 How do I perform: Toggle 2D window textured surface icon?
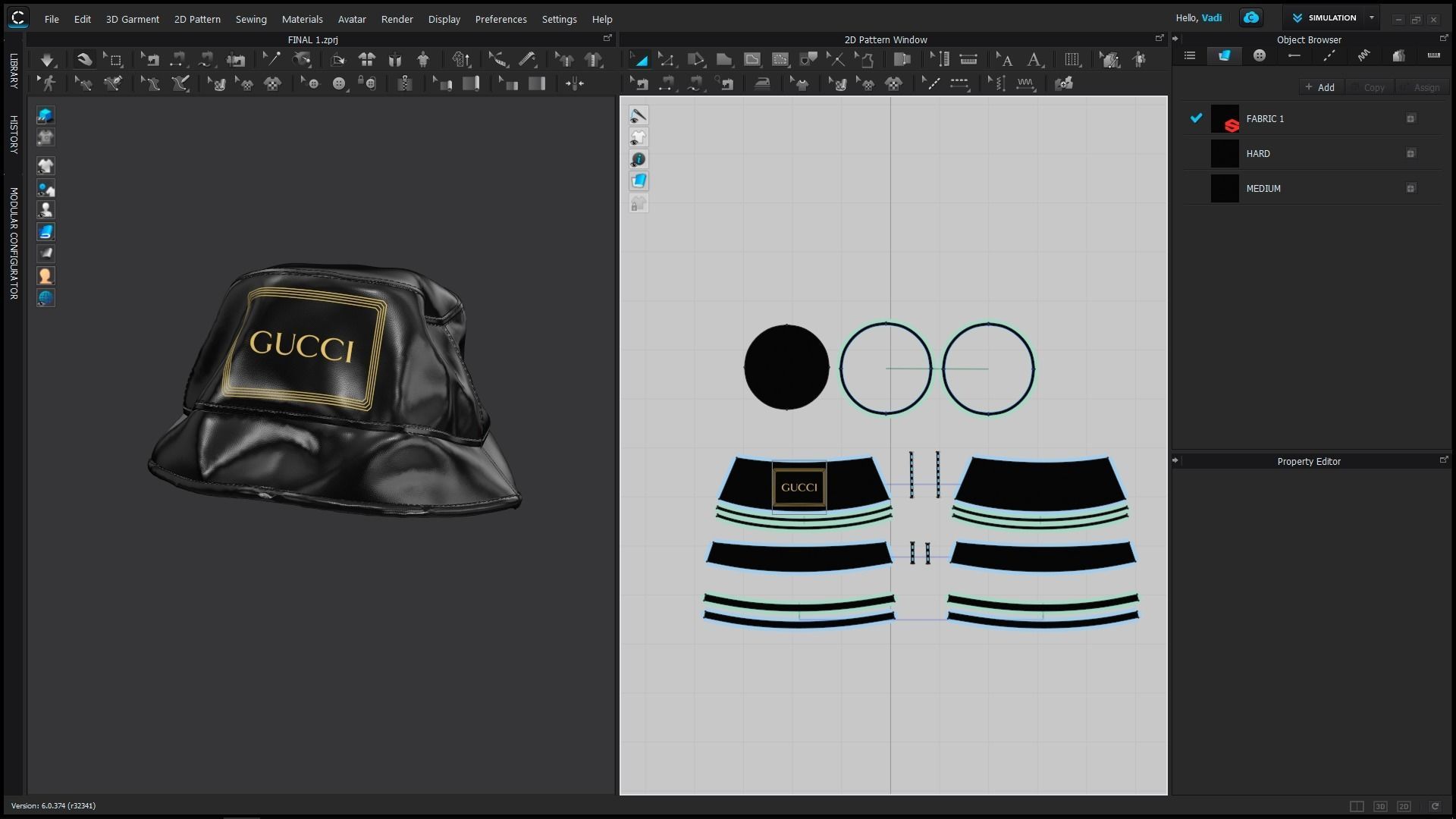click(639, 181)
